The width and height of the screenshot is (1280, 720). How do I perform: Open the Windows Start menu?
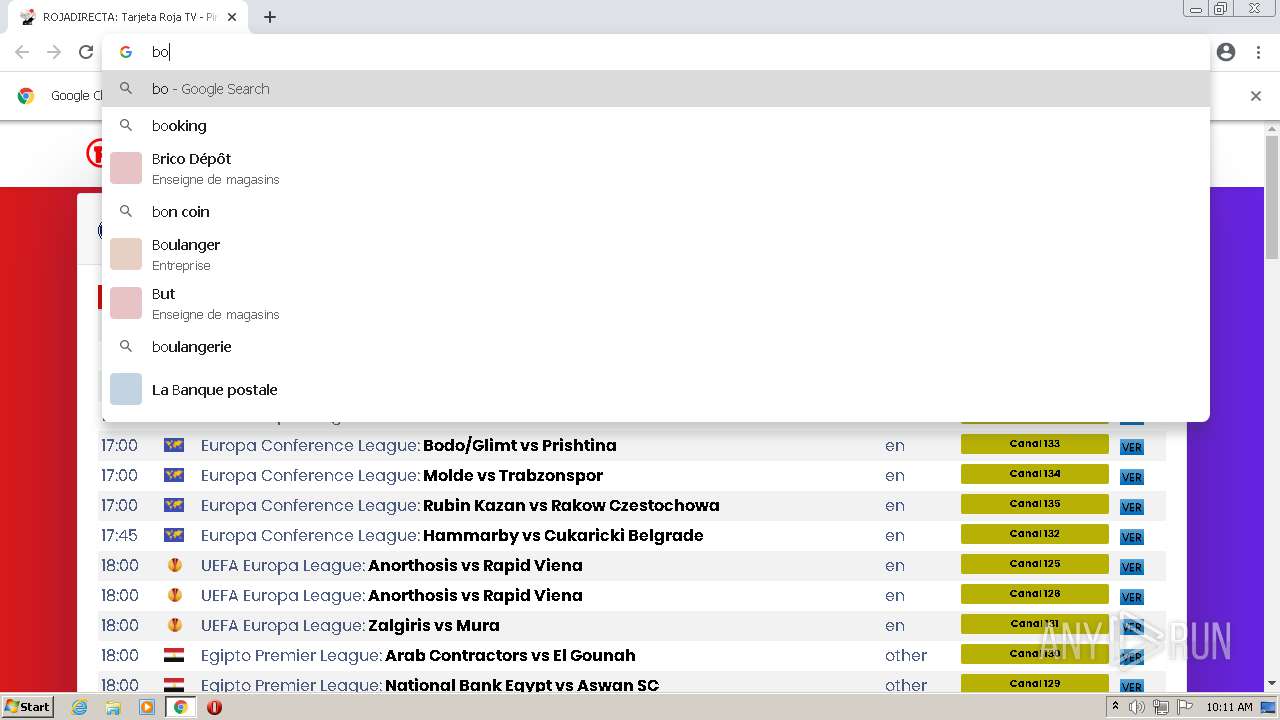[28, 706]
